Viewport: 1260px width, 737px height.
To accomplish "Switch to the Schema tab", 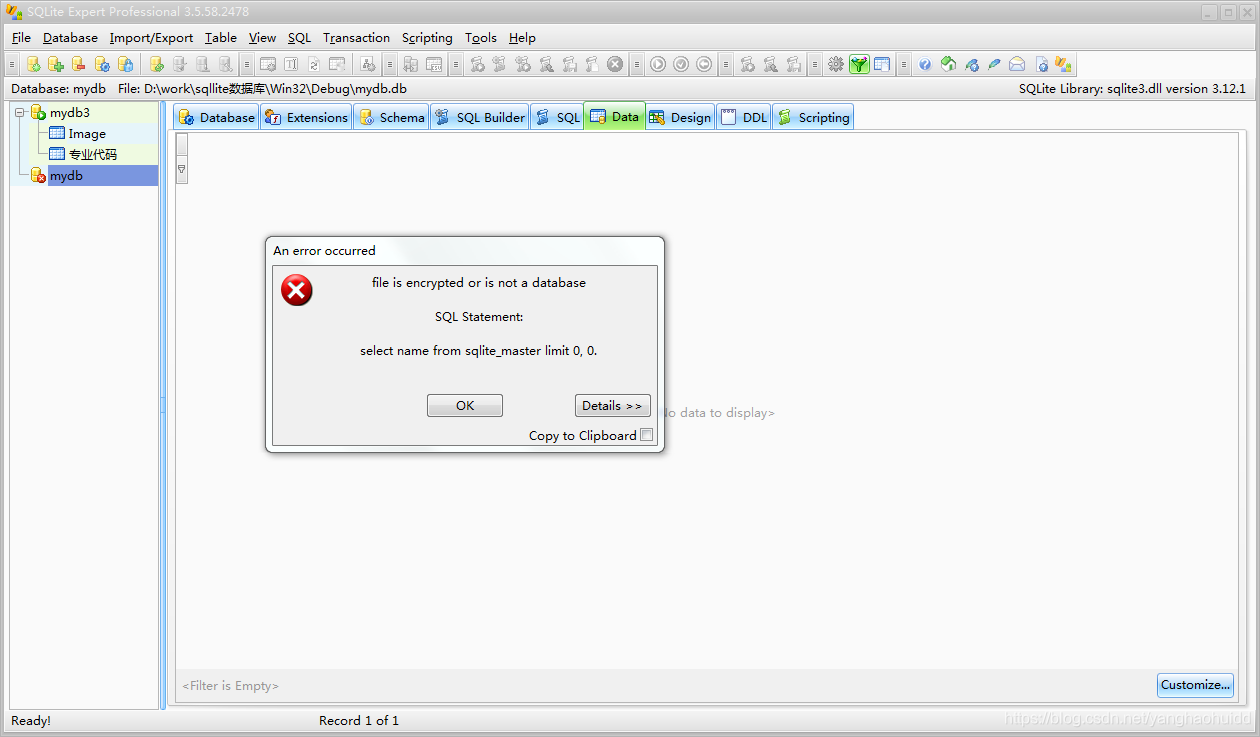I will pos(391,117).
